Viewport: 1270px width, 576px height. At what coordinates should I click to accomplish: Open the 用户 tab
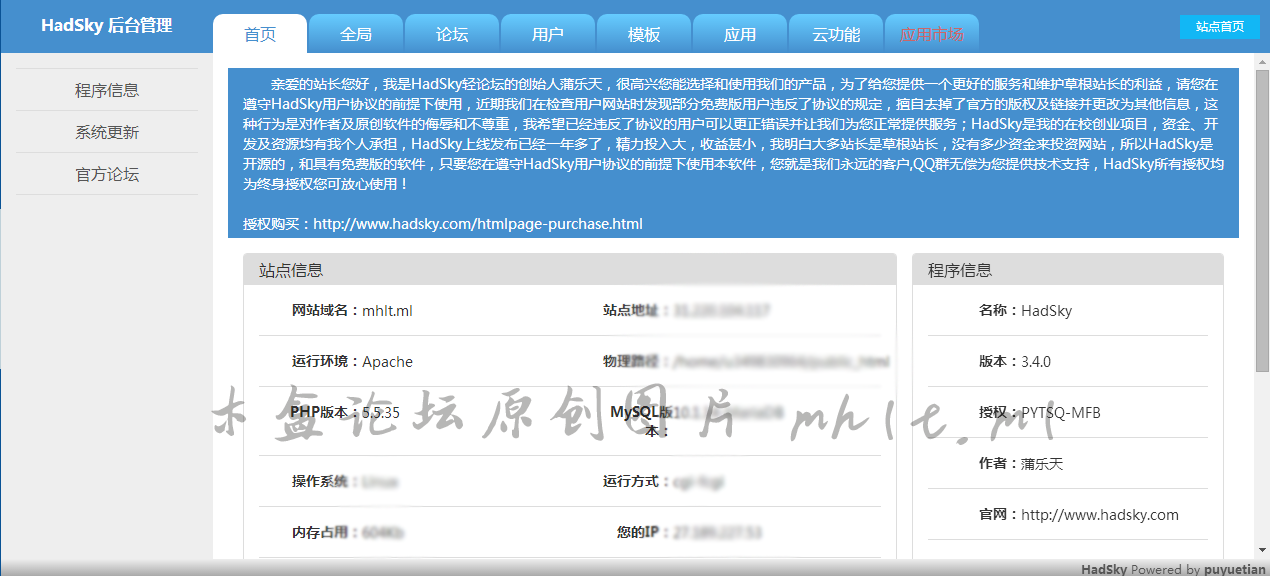pos(548,34)
